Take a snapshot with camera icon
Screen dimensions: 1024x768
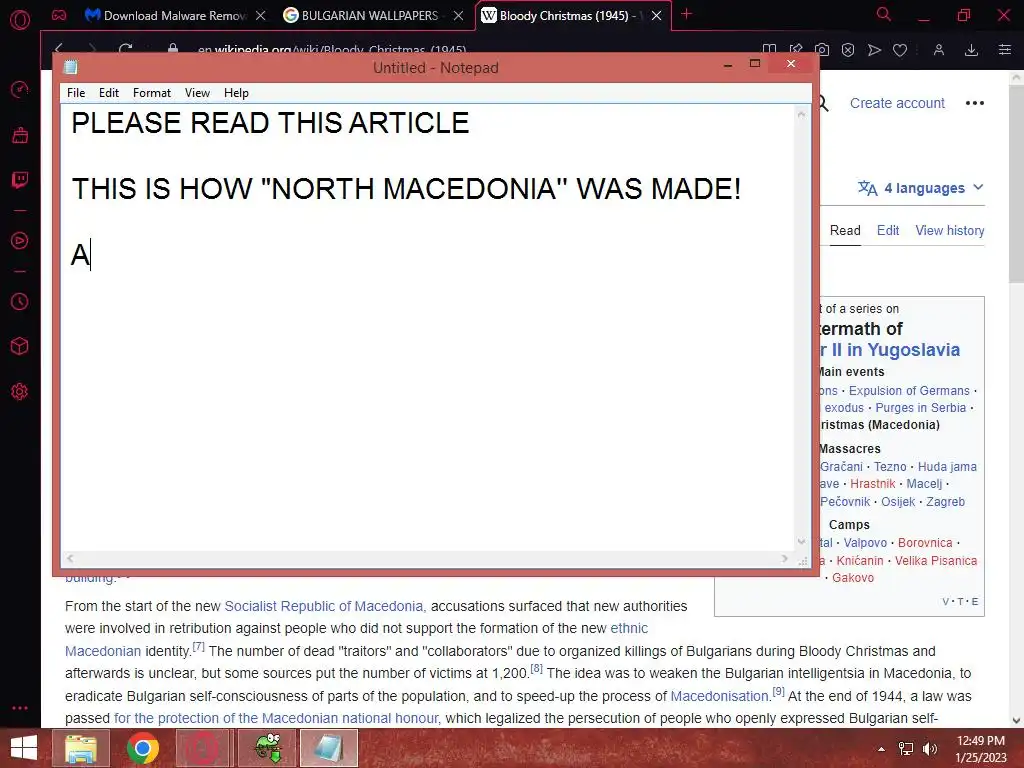822,50
